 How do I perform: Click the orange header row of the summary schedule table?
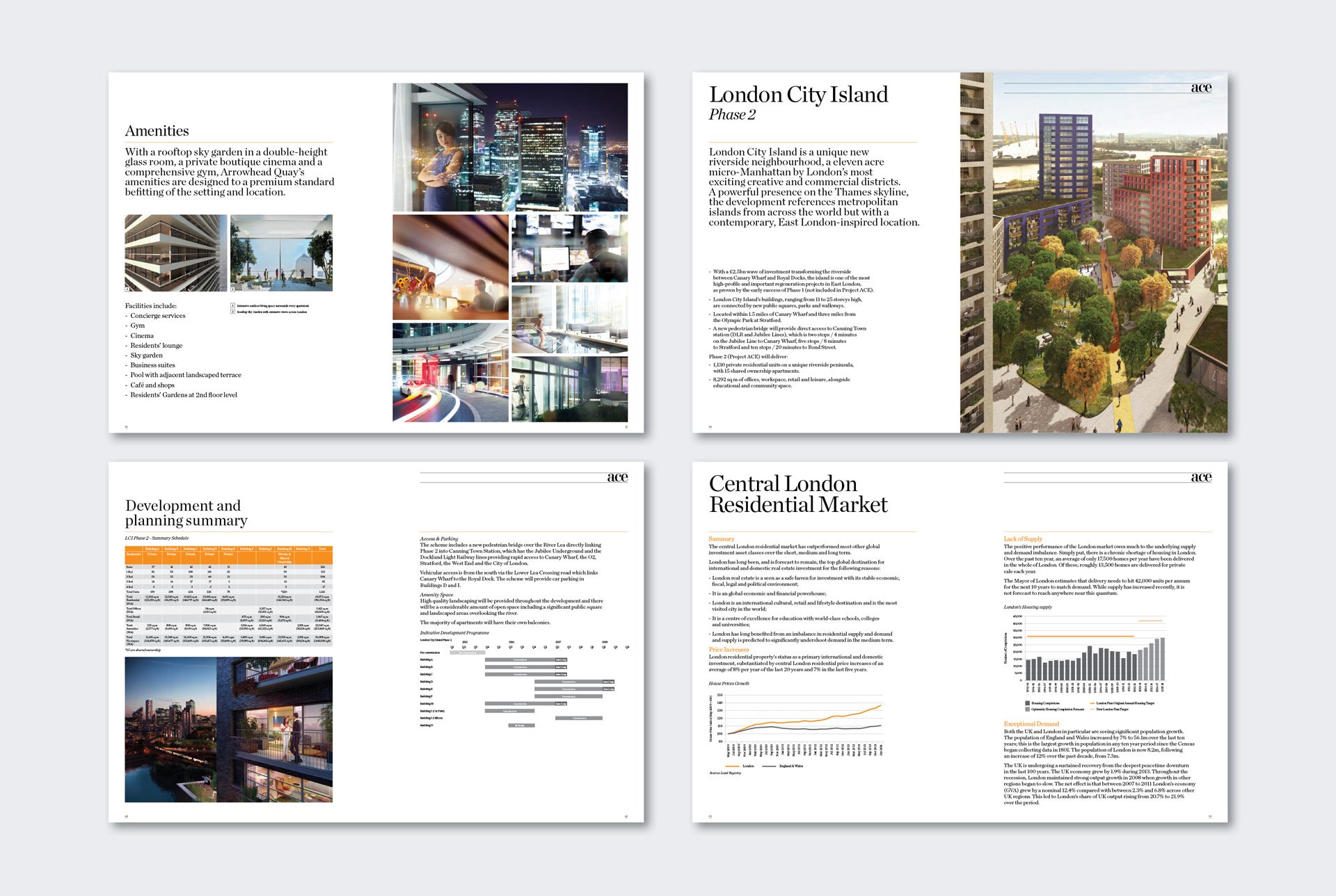click(x=228, y=554)
